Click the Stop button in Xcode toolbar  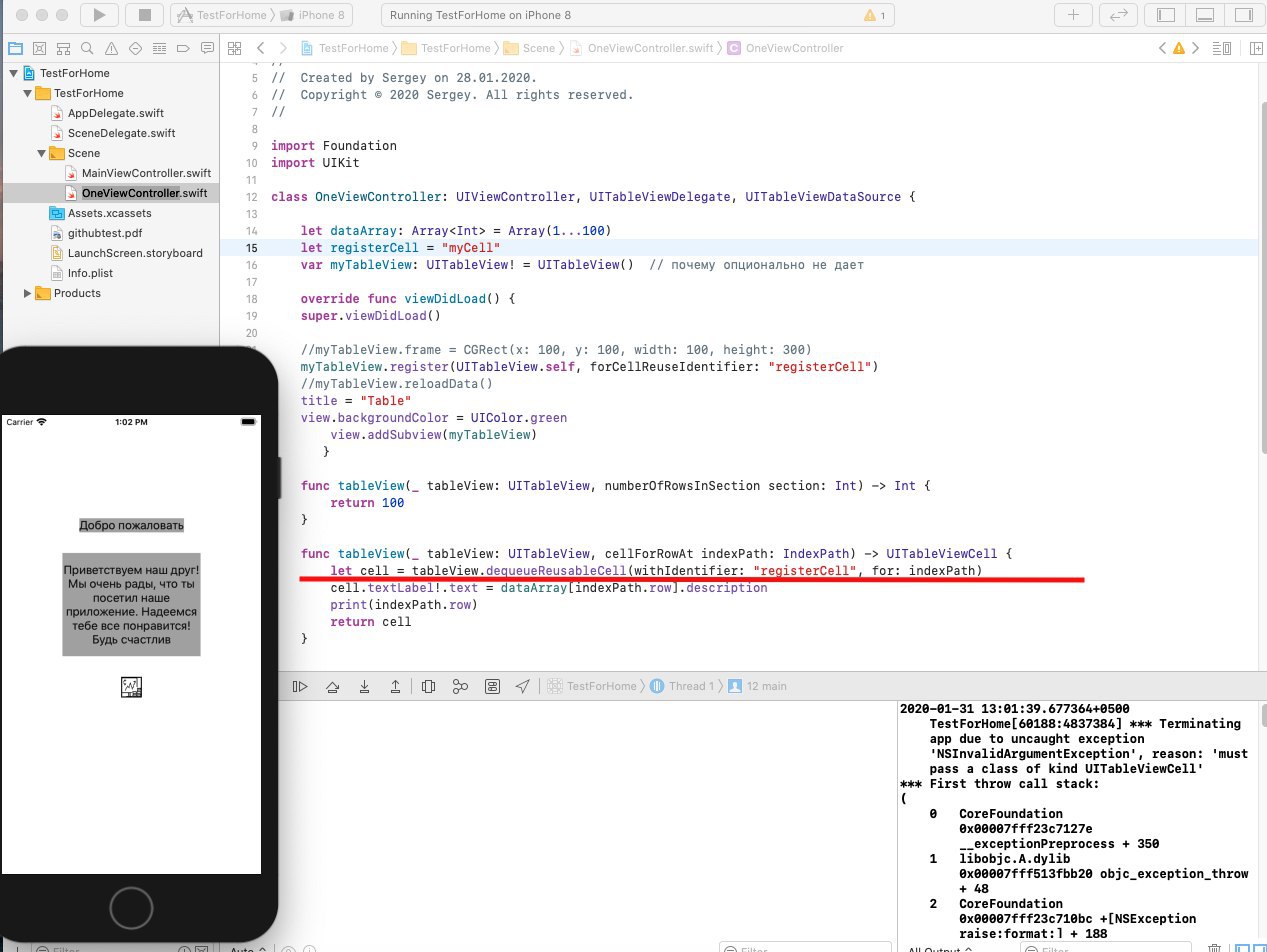pyautogui.click(x=144, y=15)
